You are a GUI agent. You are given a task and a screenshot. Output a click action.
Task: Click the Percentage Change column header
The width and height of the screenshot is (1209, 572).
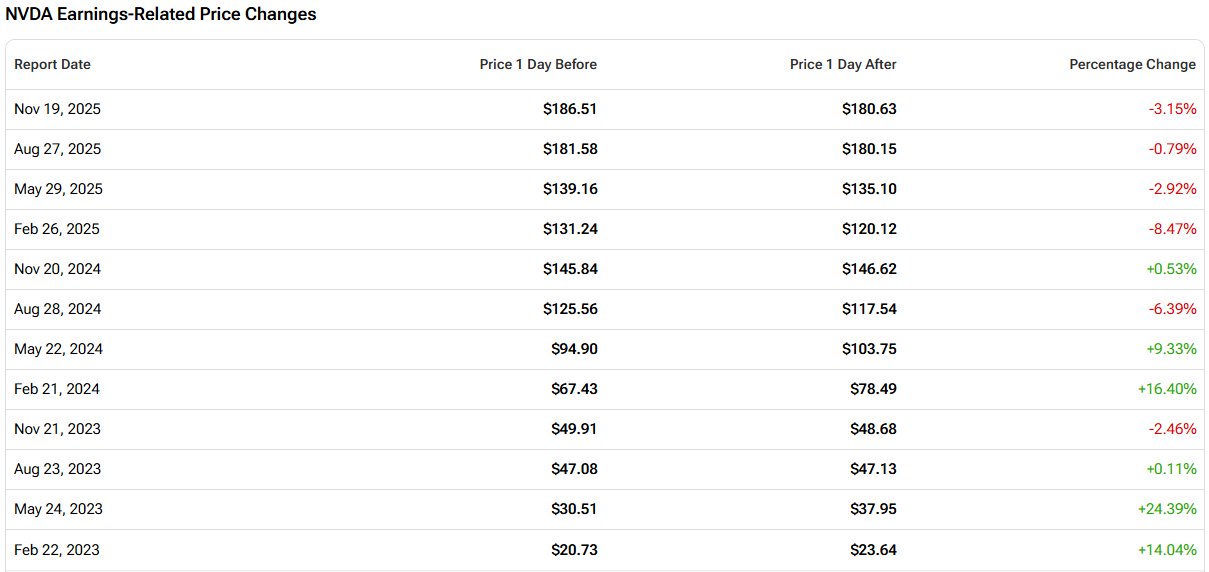tap(1132, 64)
